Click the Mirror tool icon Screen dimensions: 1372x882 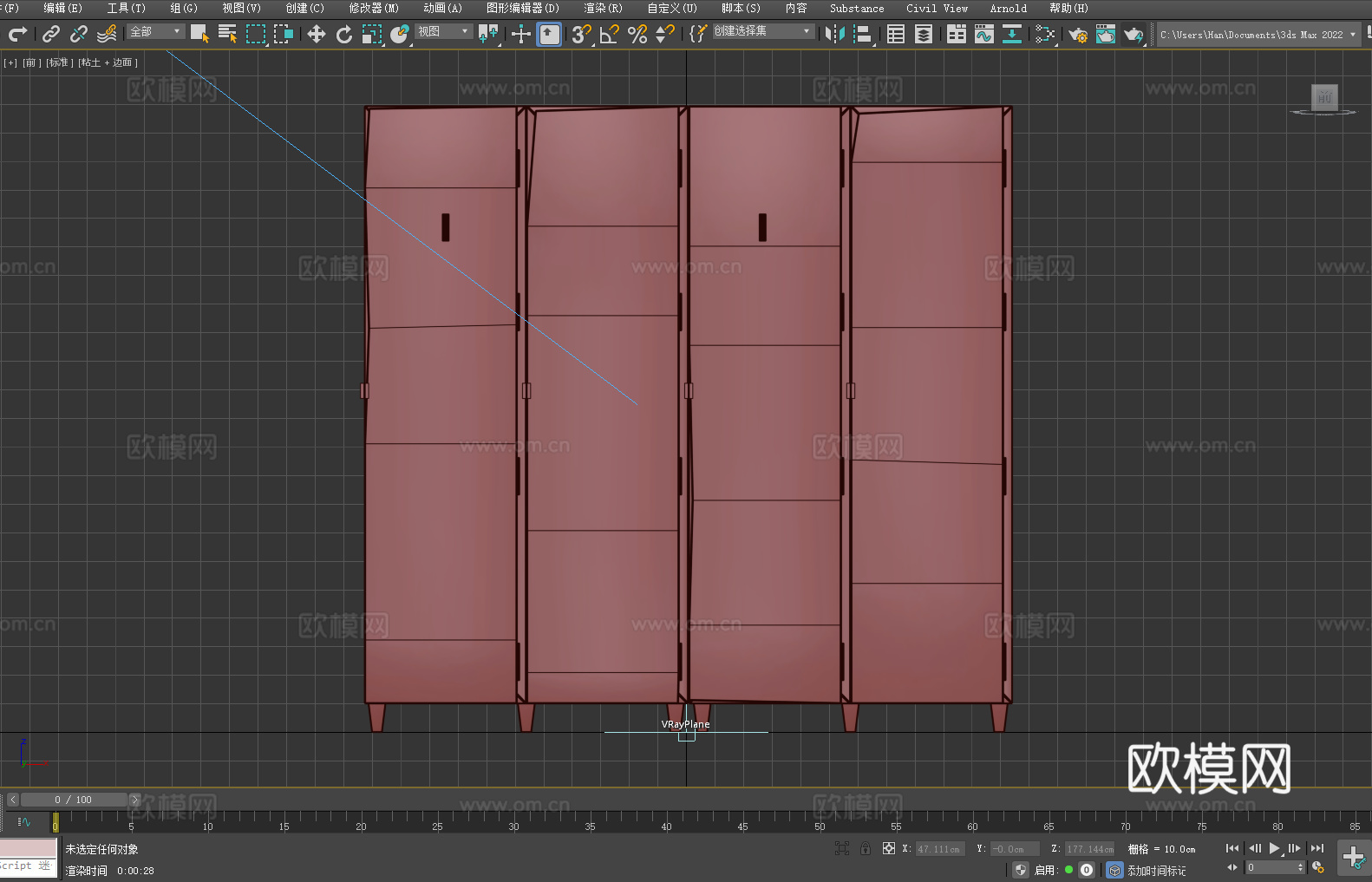(x=835, y=34)
